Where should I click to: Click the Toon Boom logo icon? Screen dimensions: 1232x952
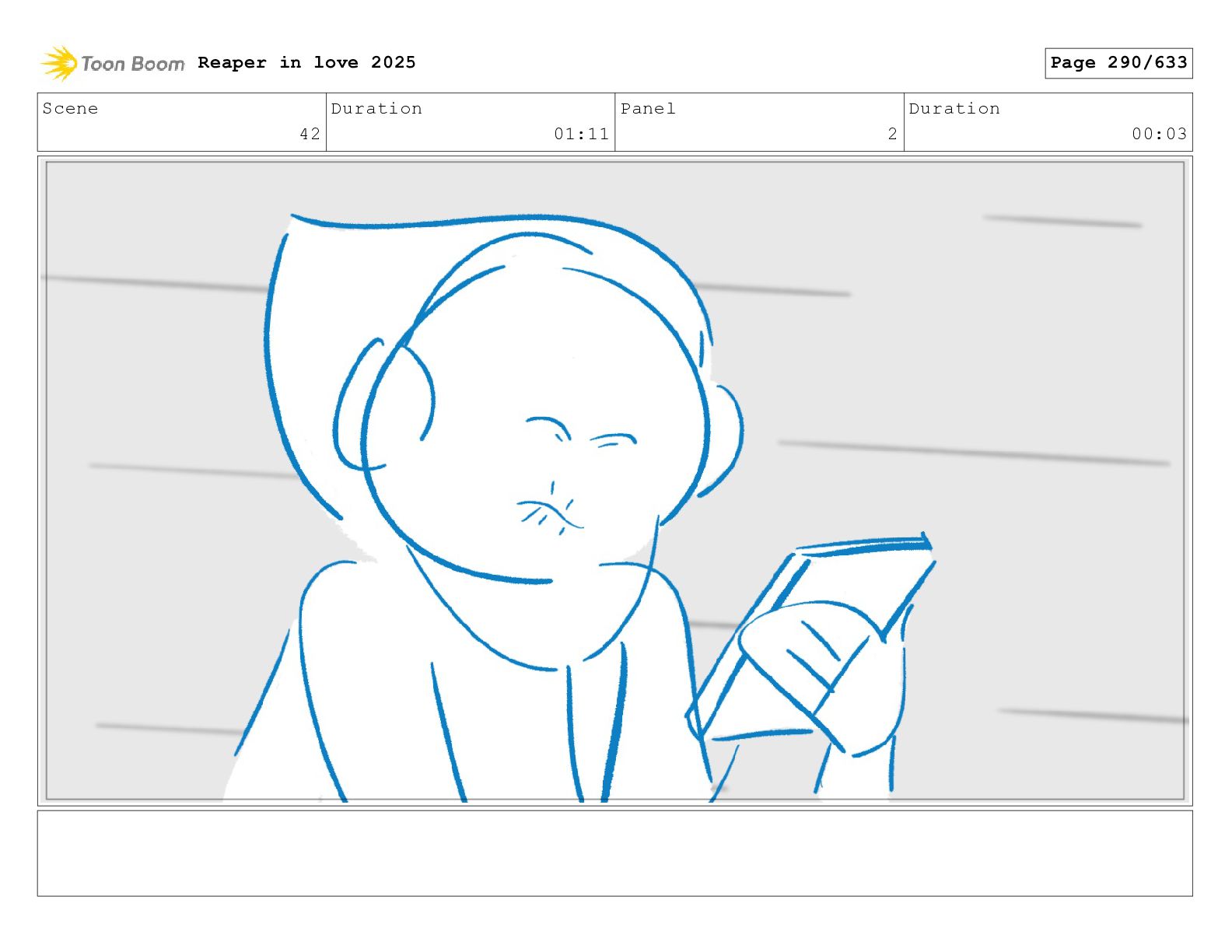(x=59, y=63)
